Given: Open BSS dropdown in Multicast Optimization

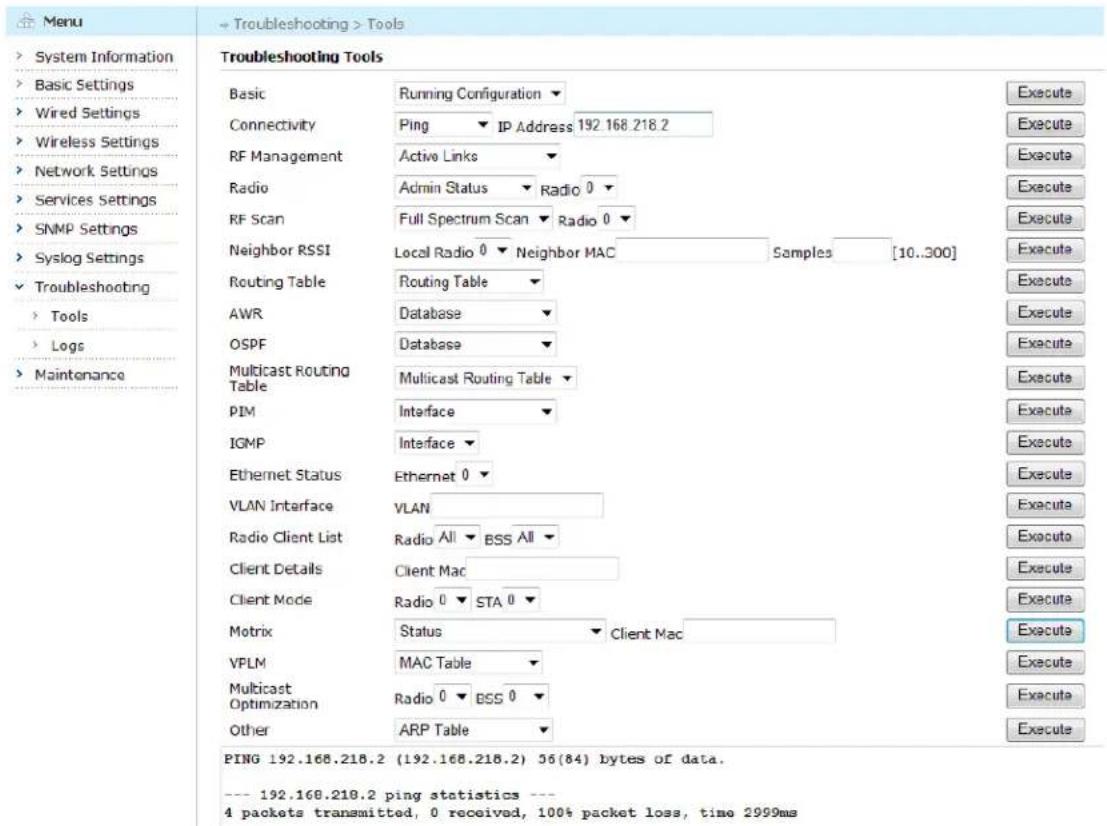Looking at the screenshot, I should pos(526,697).
